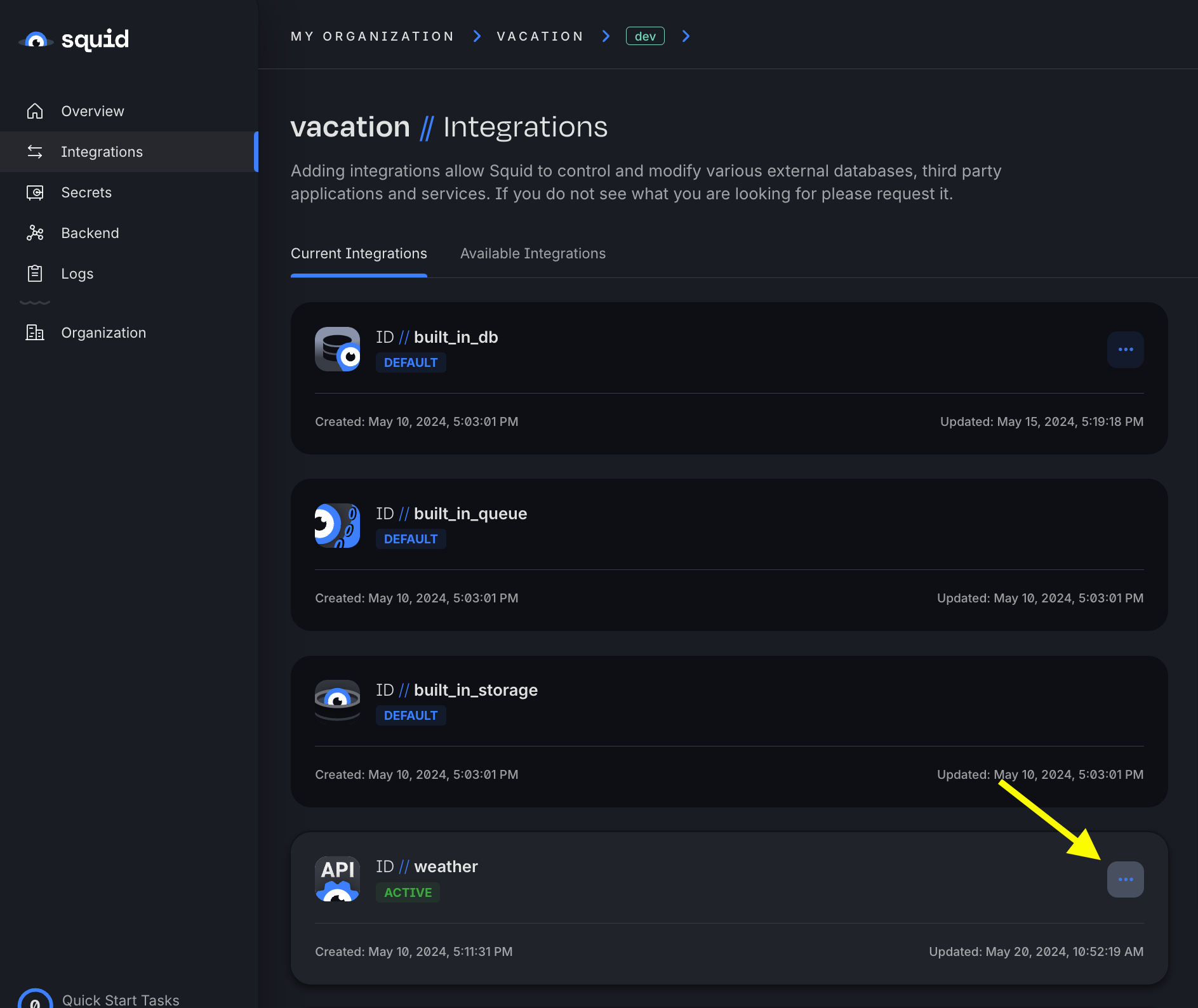Click the weather API integration icon
This screenshot has height=1008, width=1198.
(337, 879)
